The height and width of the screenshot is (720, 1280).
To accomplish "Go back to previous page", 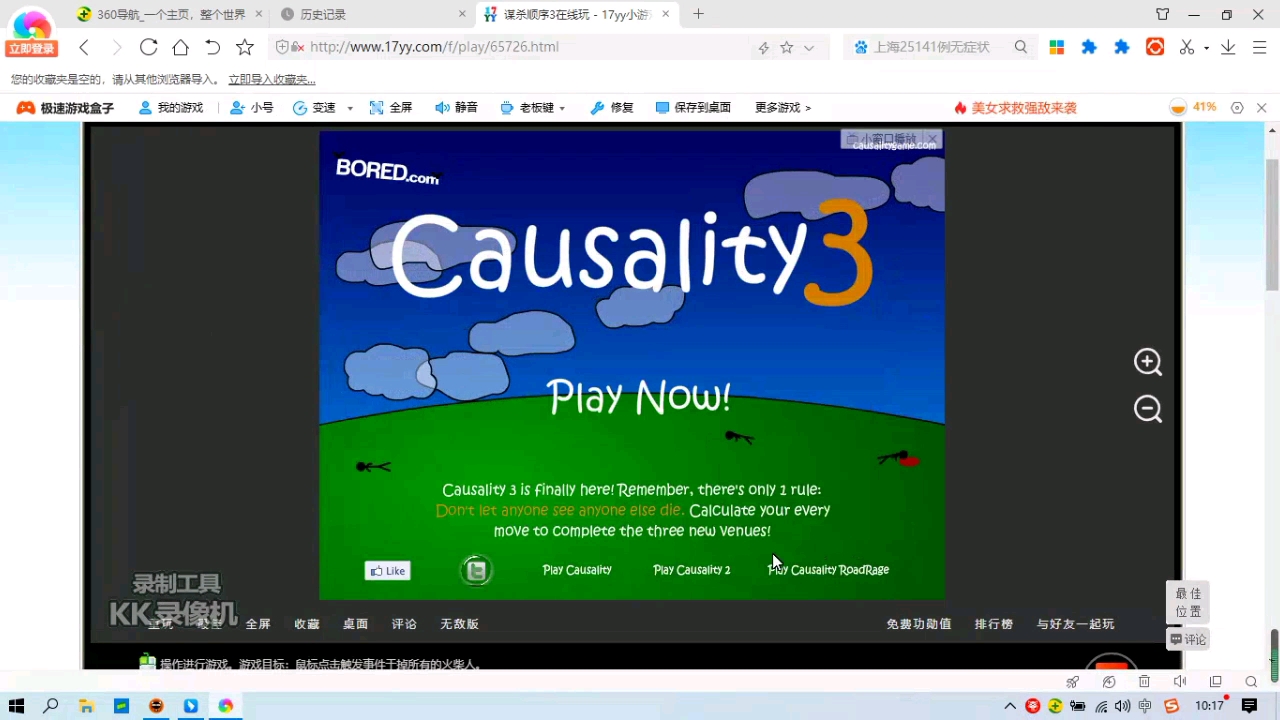I will pyautogui.click(x=84, y=47).
